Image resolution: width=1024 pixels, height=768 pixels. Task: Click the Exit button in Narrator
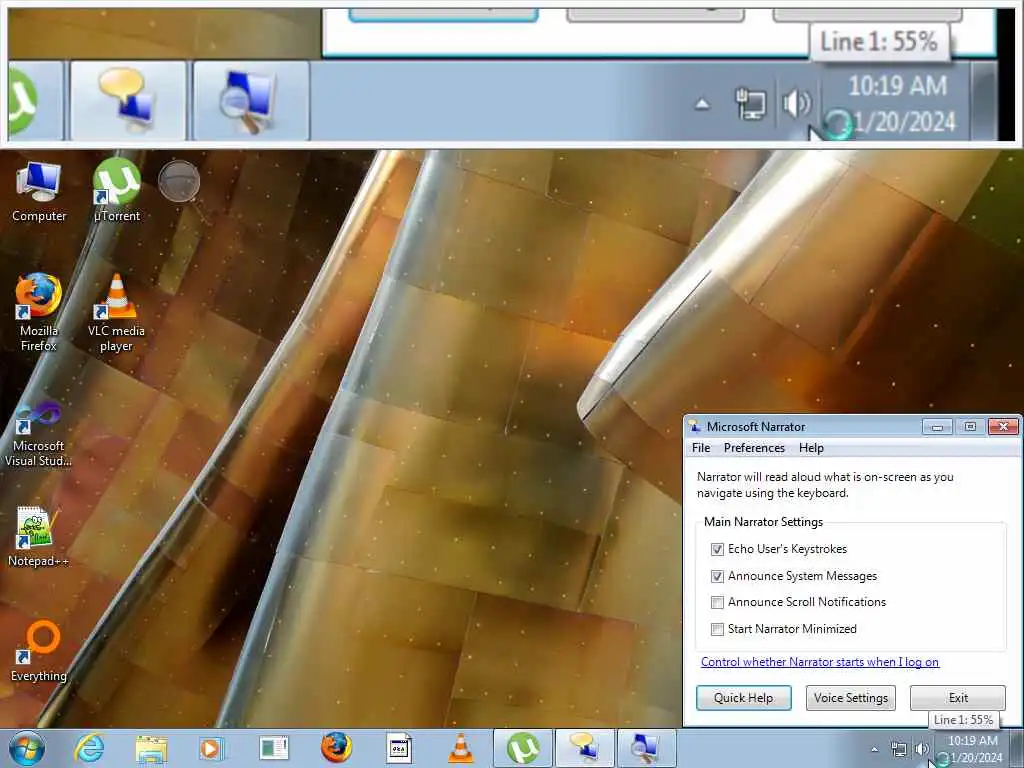pos(957,697)
